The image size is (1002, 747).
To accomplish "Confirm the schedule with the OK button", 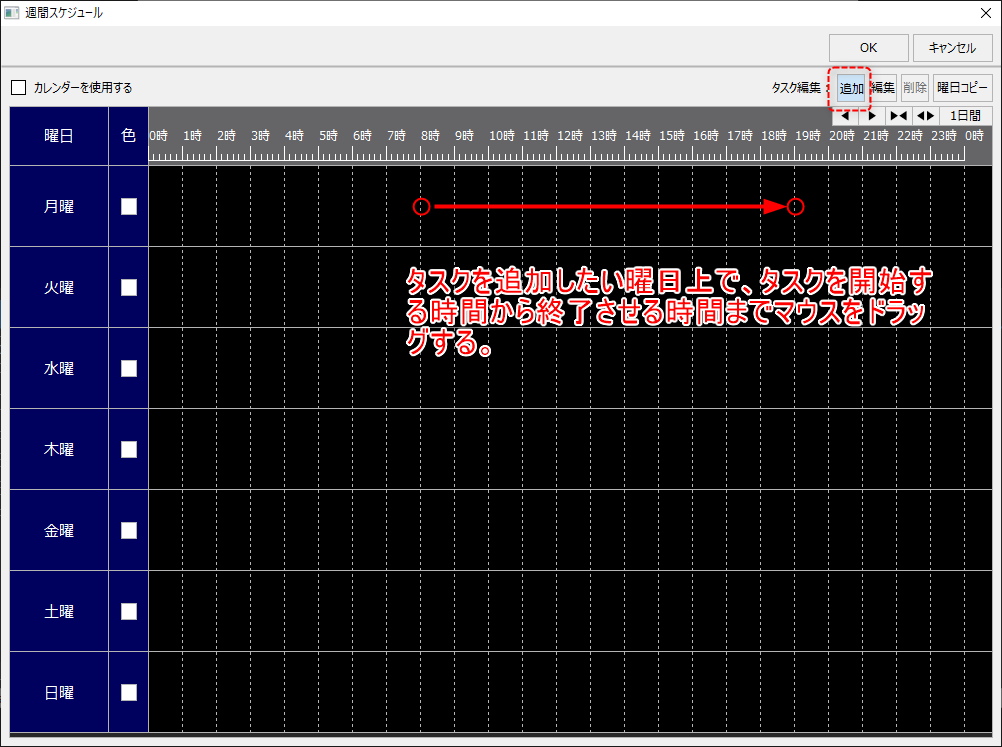I will [x=867, y=47].
